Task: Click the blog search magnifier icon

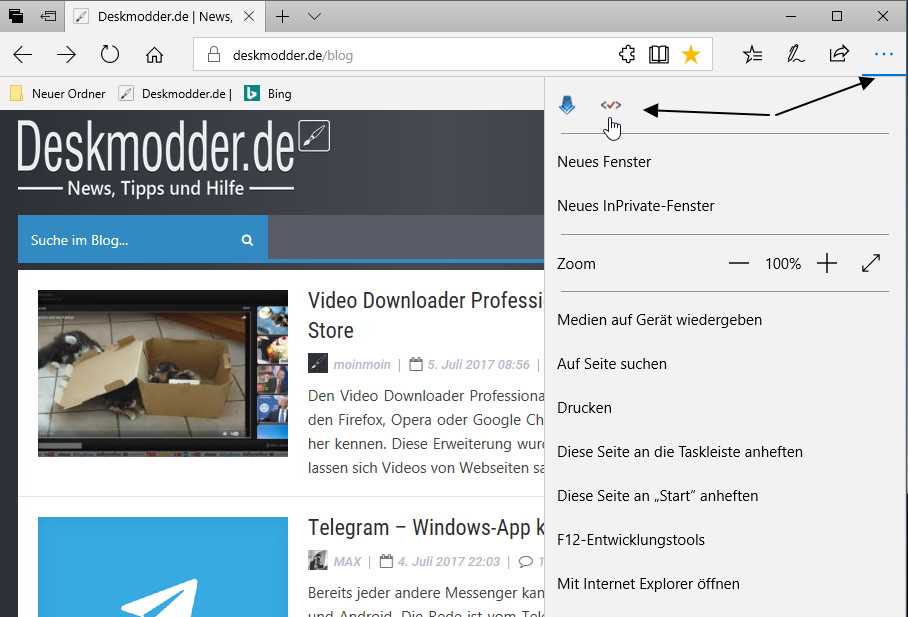Action: coord(247,240)
